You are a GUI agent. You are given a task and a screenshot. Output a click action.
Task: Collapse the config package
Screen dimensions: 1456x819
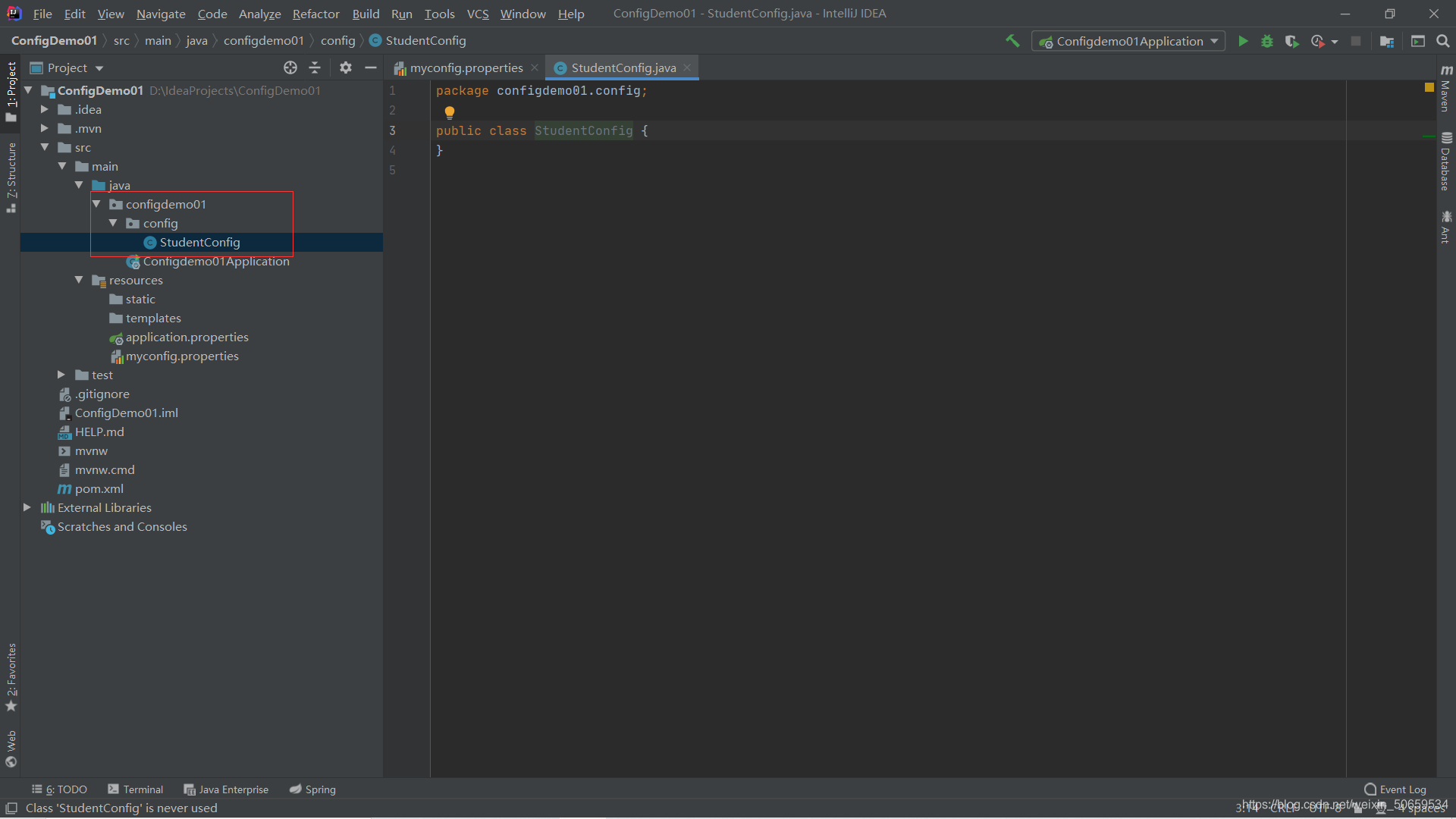(x=113, y=223)
